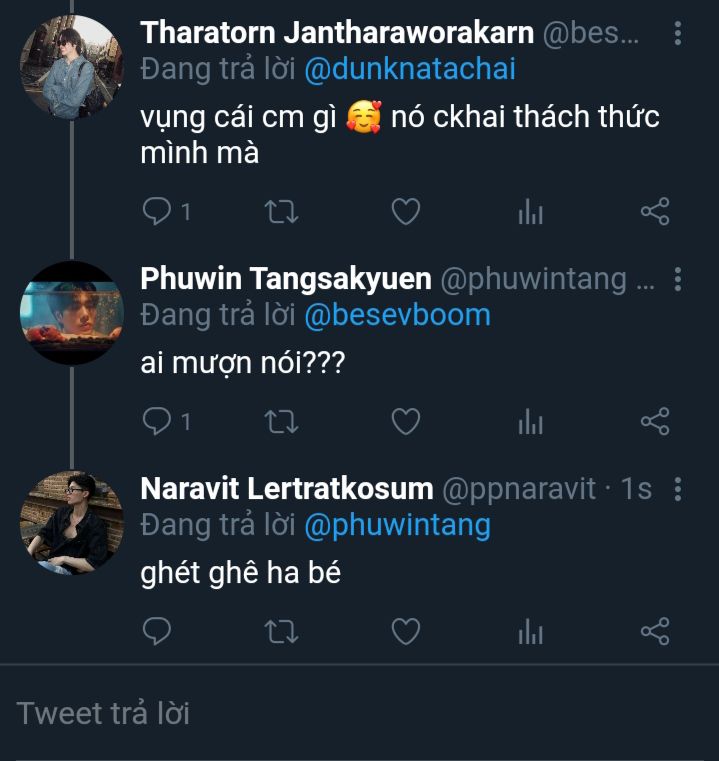
Task: Open more options for Tharatorn's tweet
Action: pyautogui.click(x=678, y=34)
